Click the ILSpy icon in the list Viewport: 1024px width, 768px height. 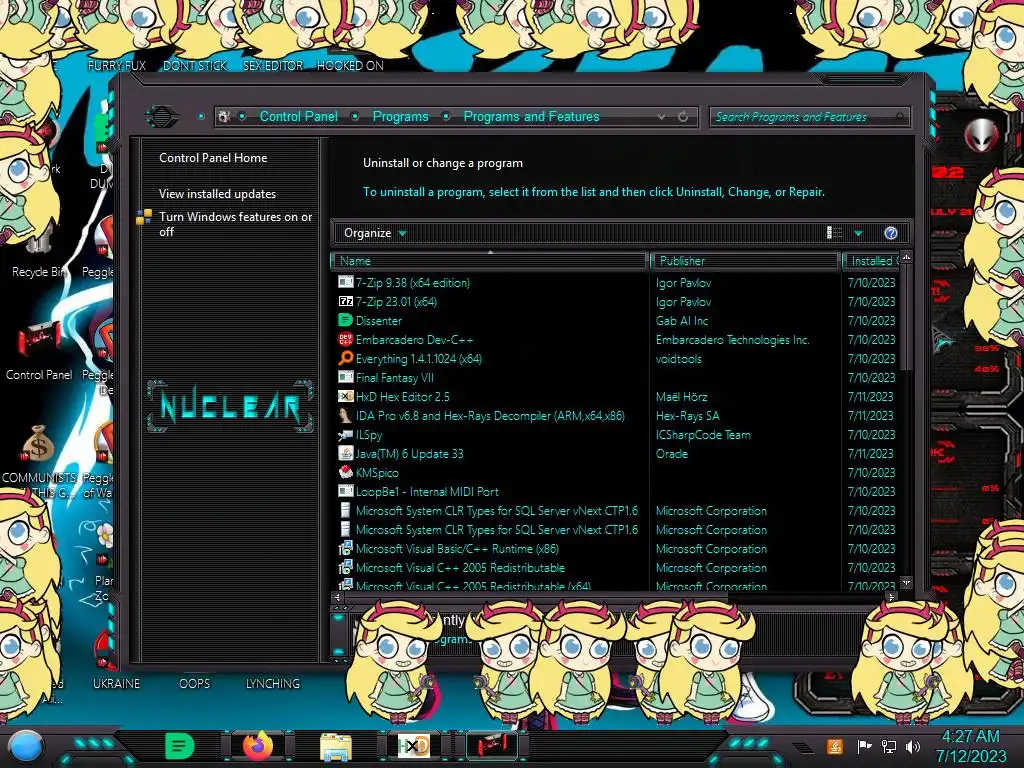click(345, 434)
